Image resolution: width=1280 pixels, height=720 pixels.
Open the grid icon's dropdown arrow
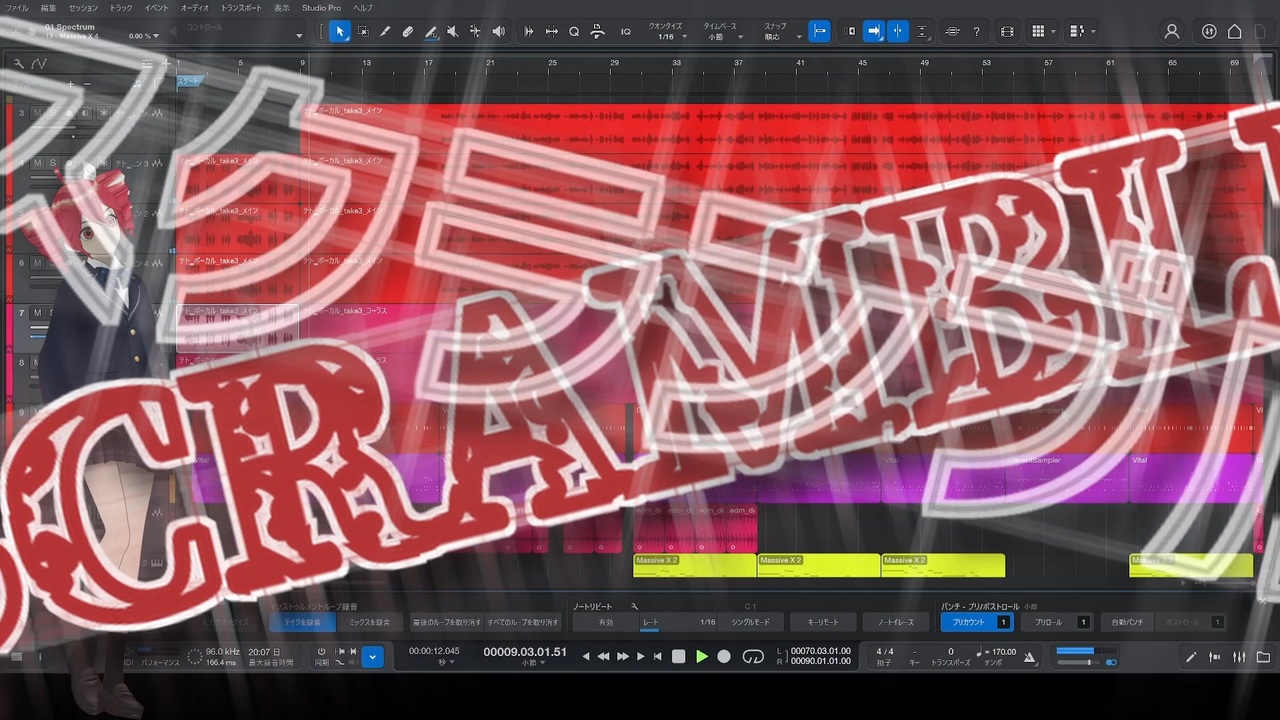(1054, 32)
